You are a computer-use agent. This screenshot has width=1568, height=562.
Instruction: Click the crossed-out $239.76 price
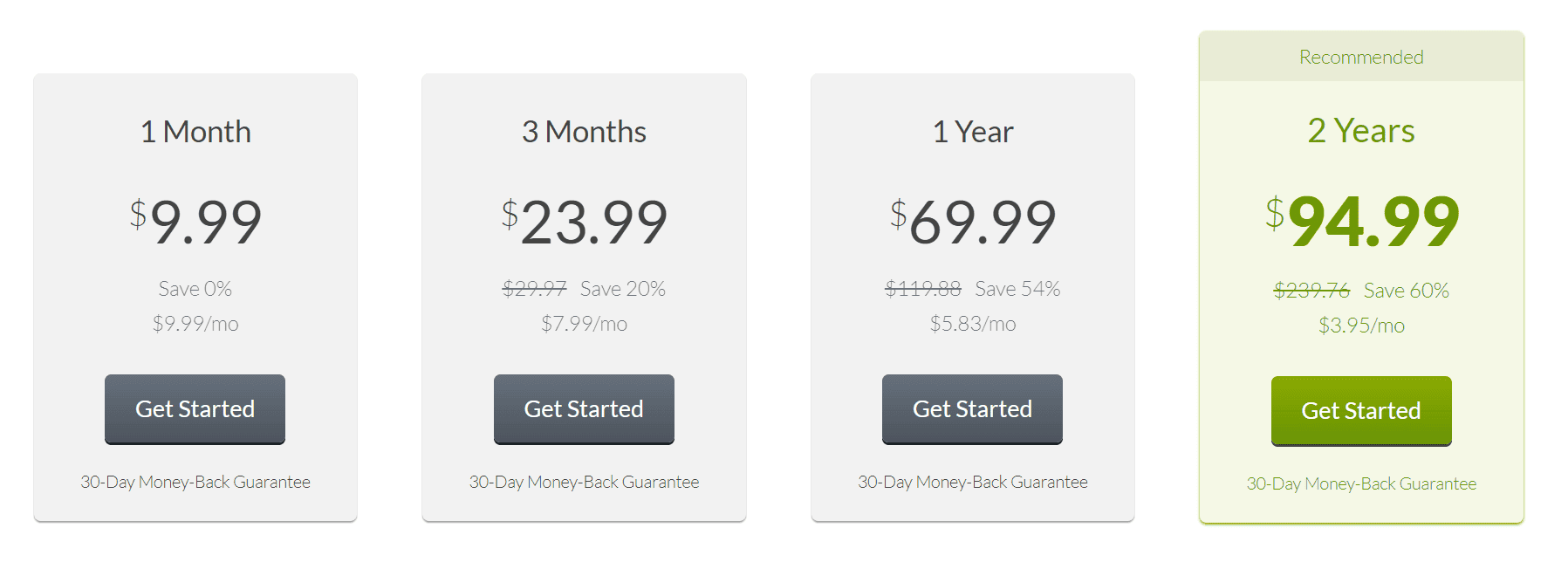pyautogui.click(x=1310, y=291)
